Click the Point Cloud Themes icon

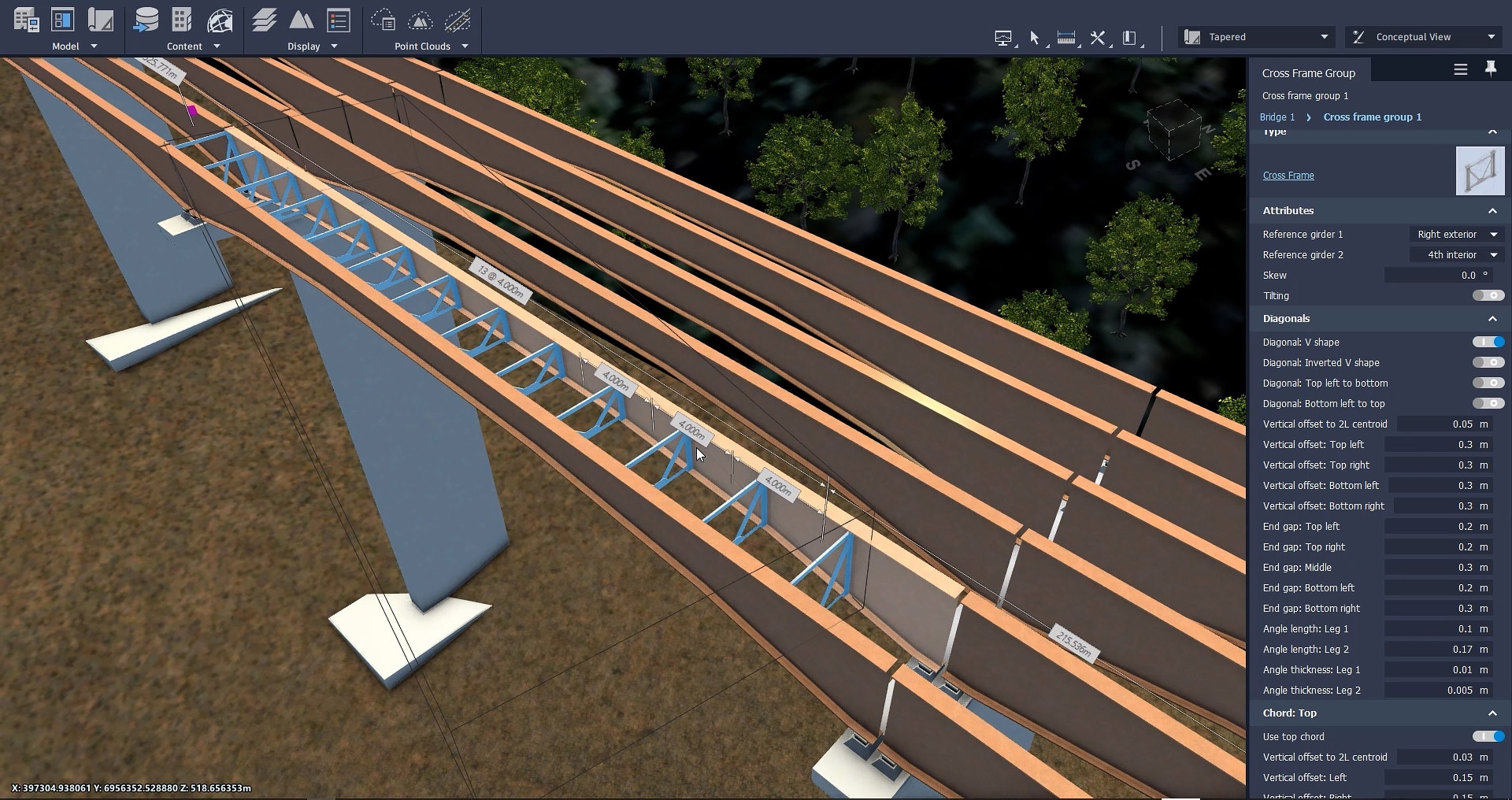tap(383, 20)
